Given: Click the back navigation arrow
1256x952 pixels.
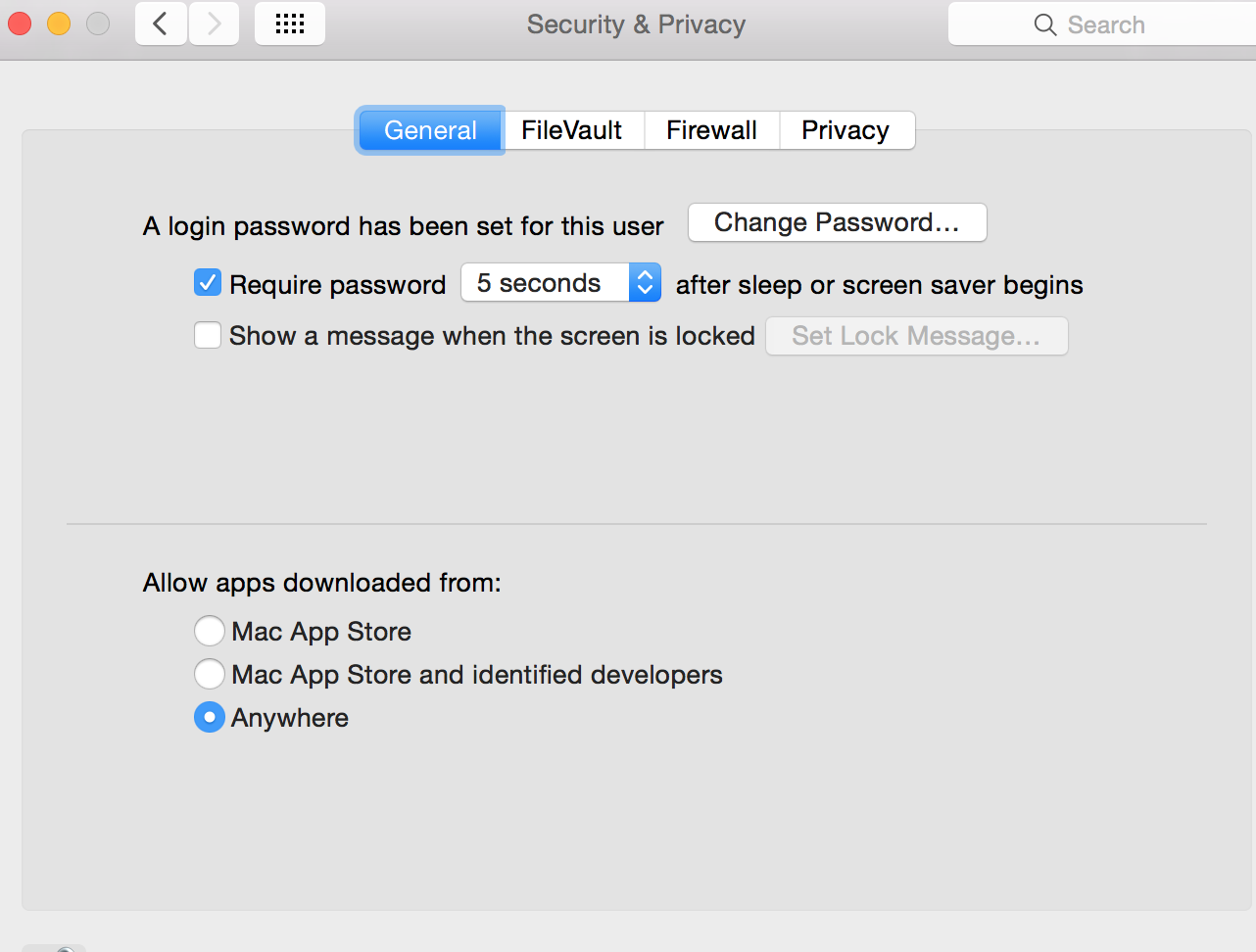Looking at the screenshot, I should (x=161, y=24).
